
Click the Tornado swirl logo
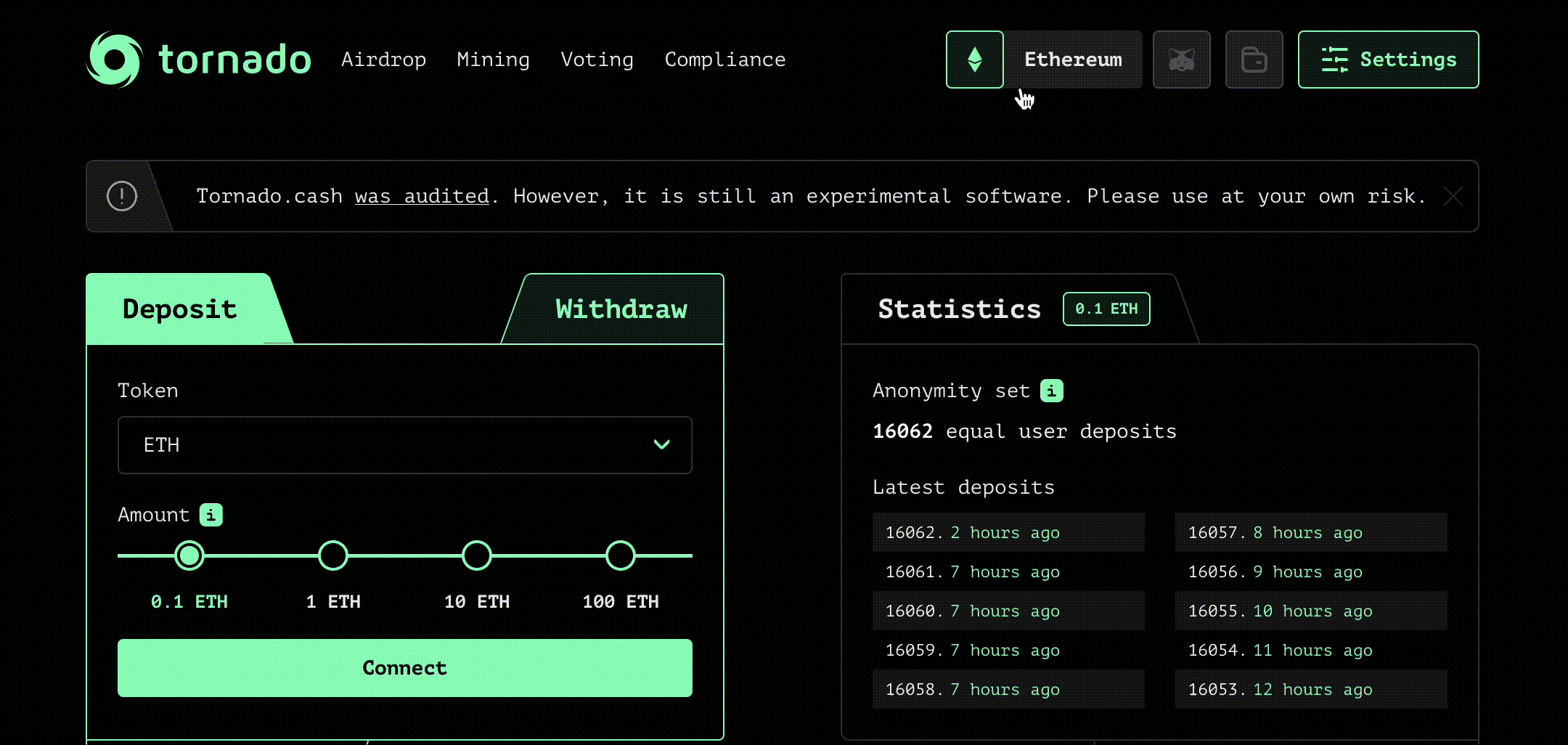coord(114,60)
